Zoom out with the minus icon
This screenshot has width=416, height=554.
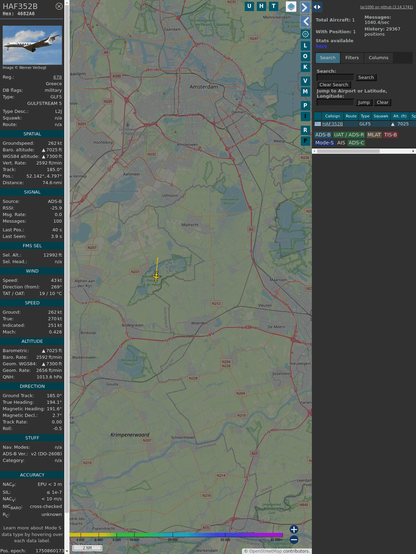pyautogui.click(x=294, y=540)
